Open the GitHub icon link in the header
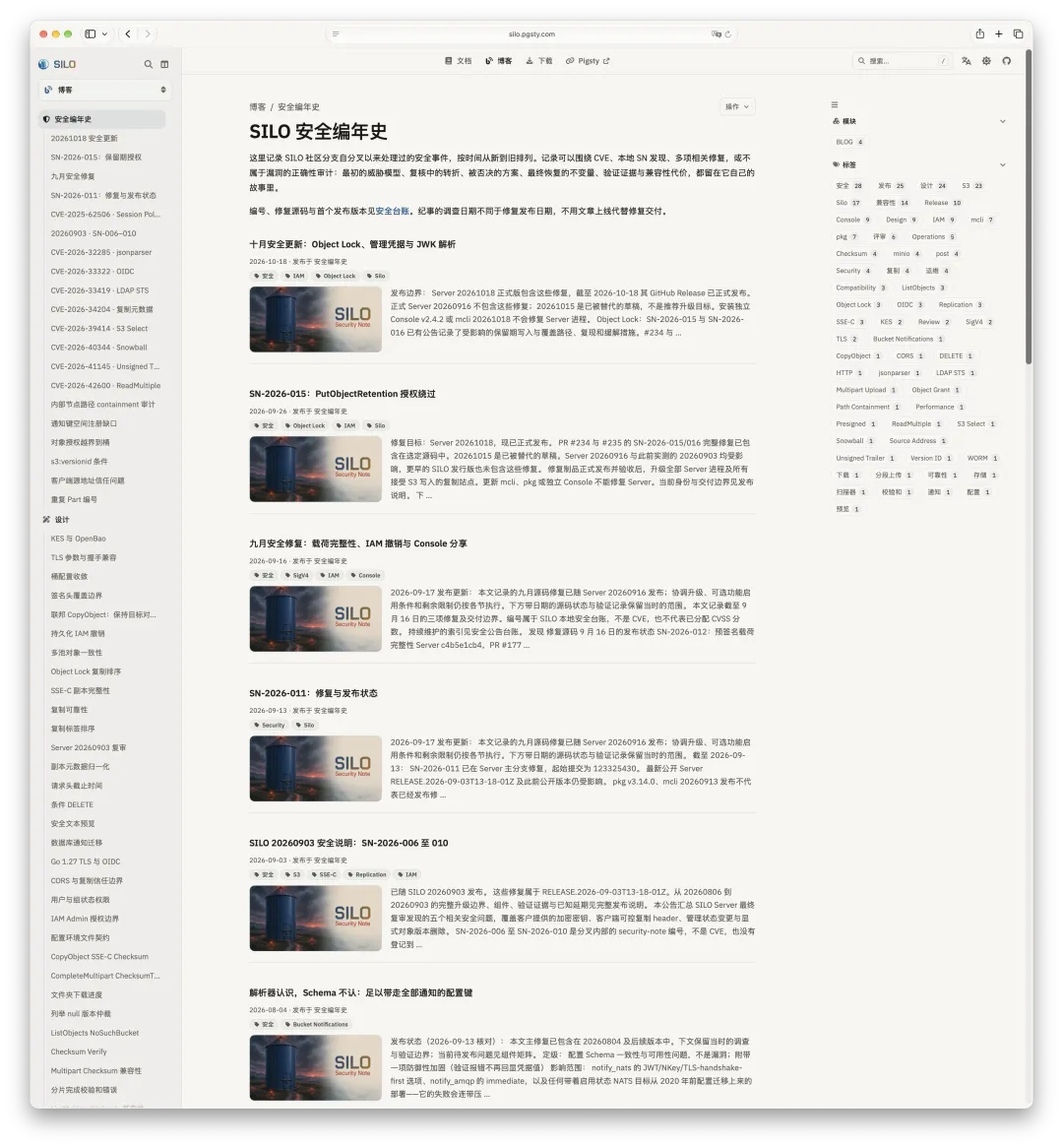 pyautogui.click(x=1007, y=61)
